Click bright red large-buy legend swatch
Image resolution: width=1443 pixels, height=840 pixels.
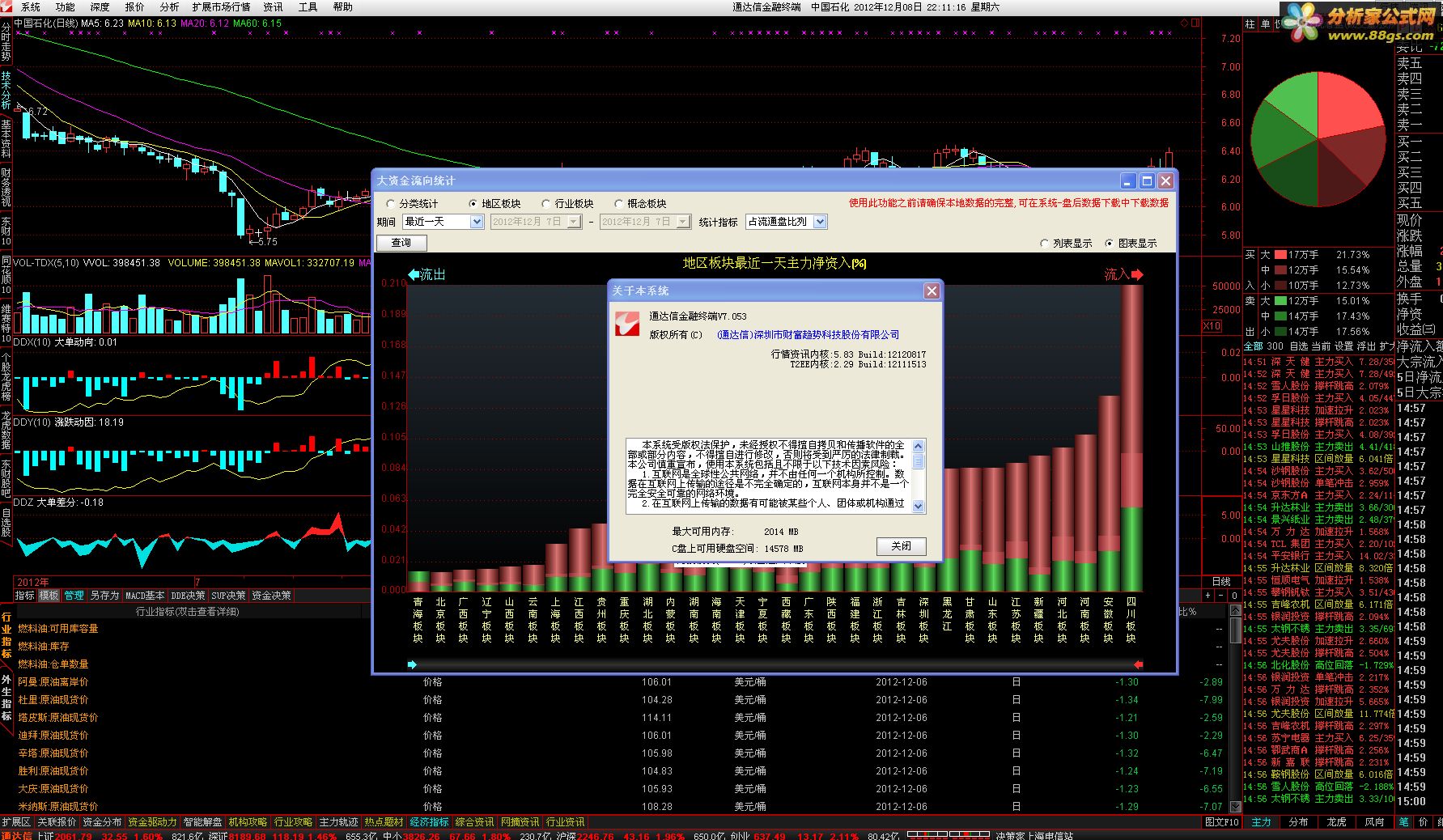coord(1280,255)
